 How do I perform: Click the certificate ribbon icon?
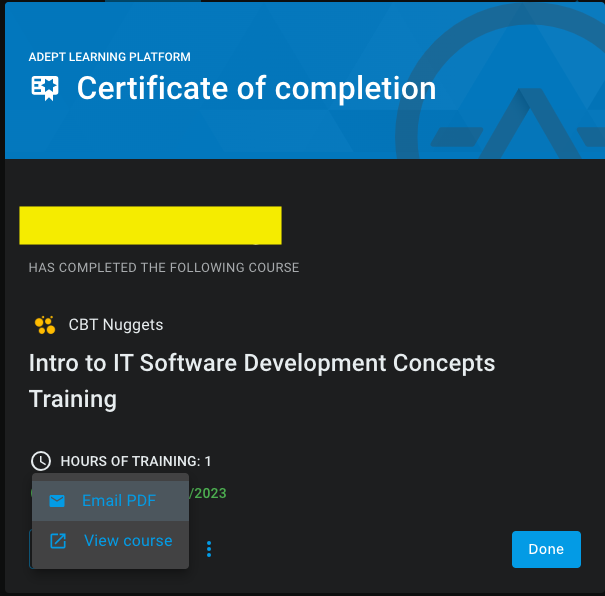tap(45, 88)
